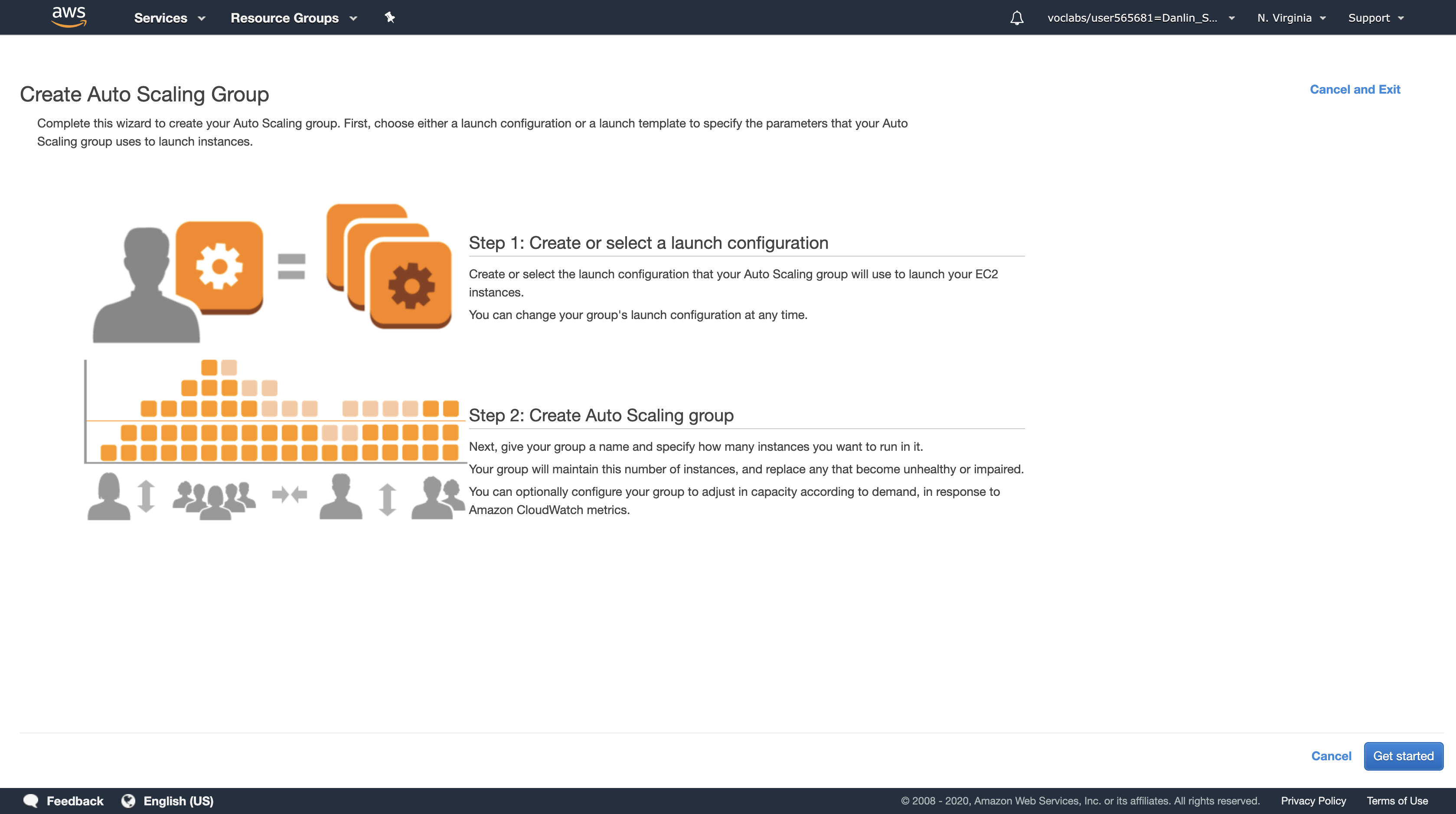Click the Get started button
Image resolution: width=1456 pixels, height=814 pixels.
[x=1403, y=756]
